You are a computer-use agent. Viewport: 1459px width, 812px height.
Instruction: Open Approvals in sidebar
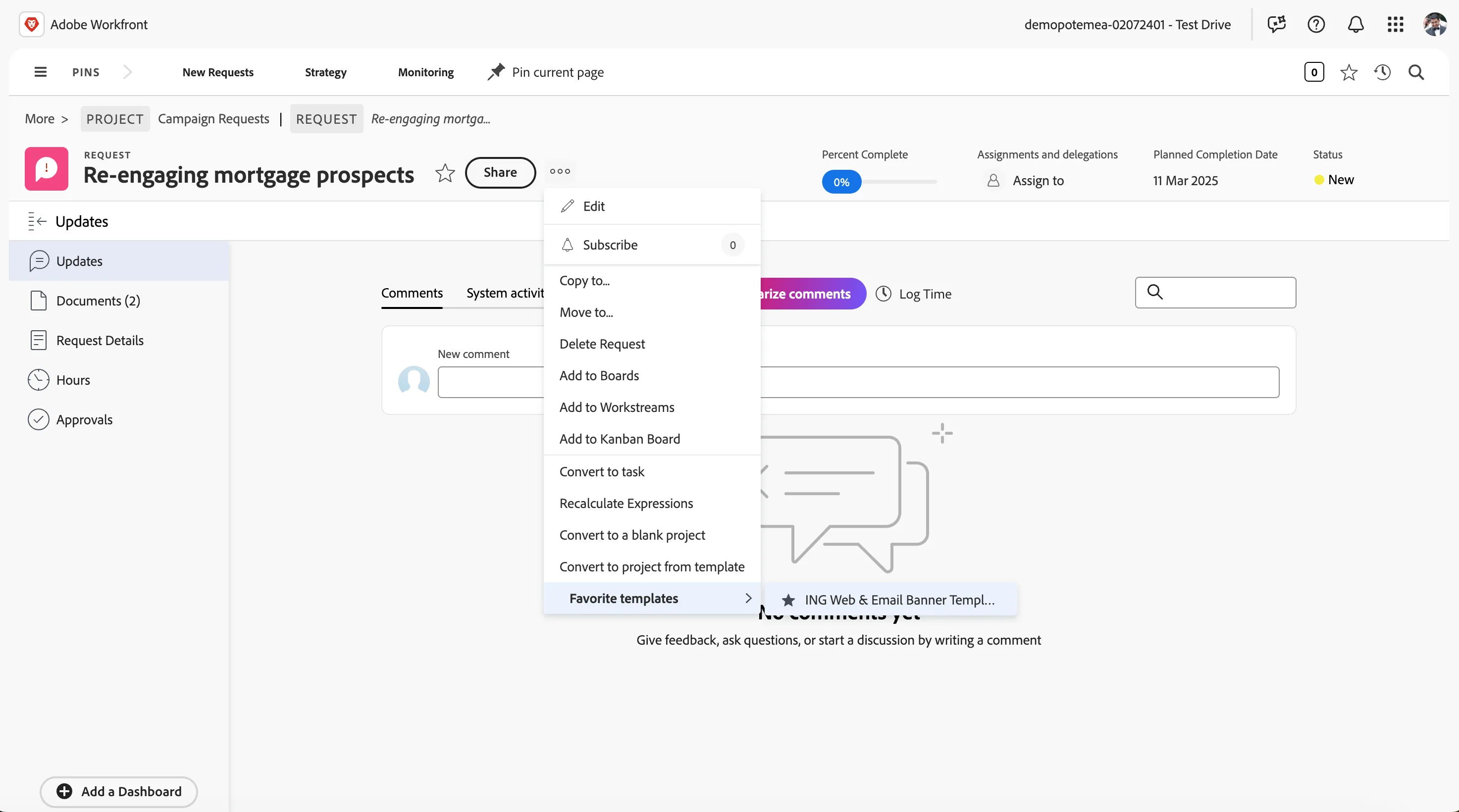point(119,419)
